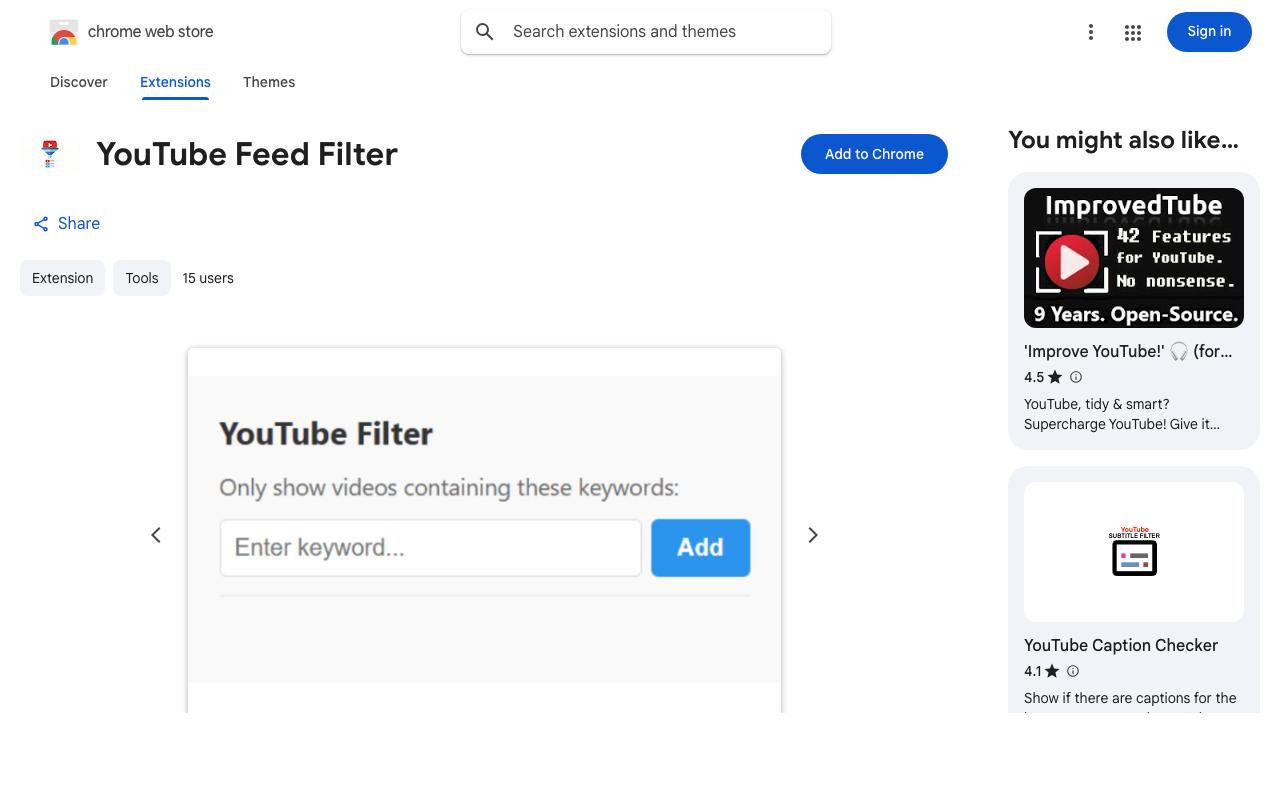This screenshot has width=1280, height=800.
Task: Click the Sign in button
Action: tap(1209, 32)
